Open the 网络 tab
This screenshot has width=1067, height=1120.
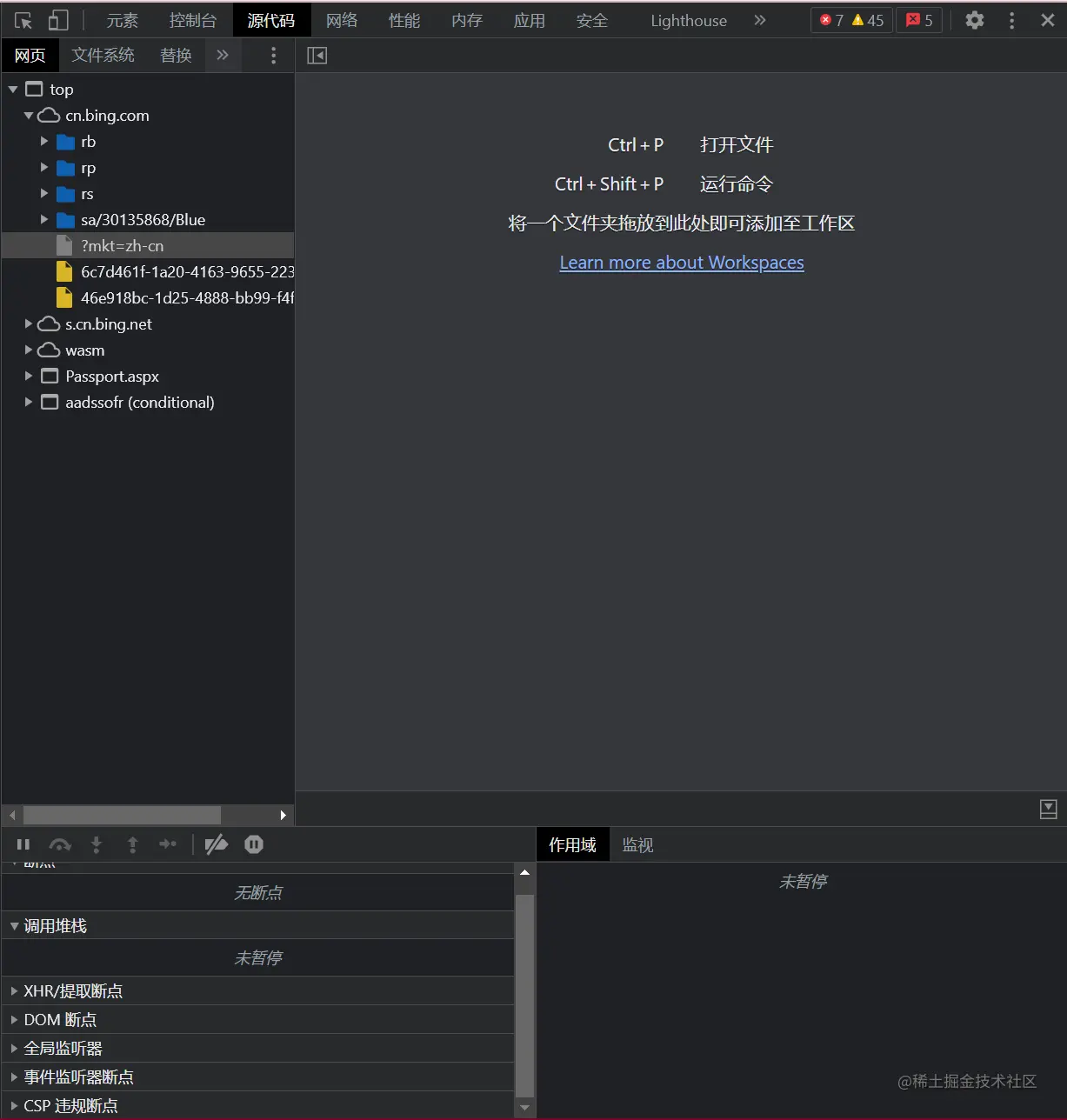(342, 20)
